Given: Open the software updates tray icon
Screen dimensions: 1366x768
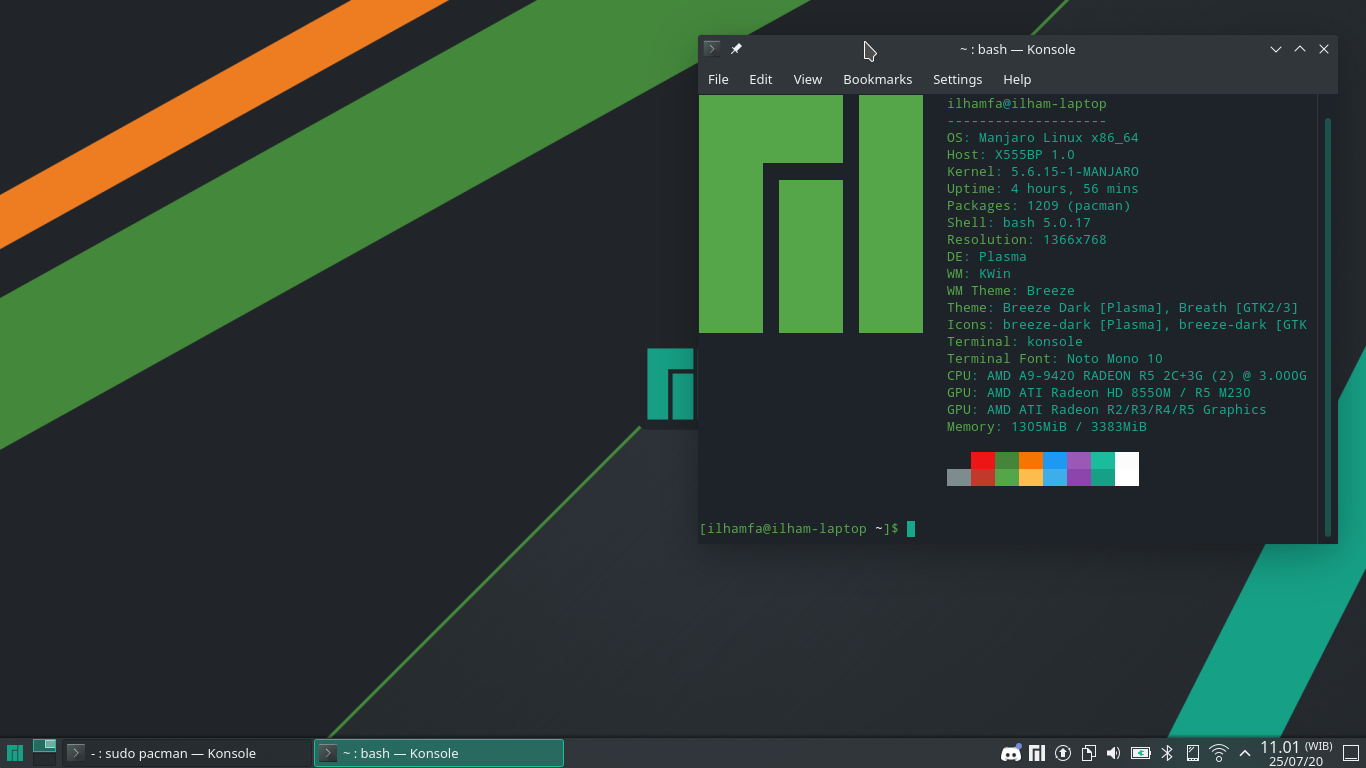Looking at the screenshot, I should pyautogui.click(x=1063, y=753).
